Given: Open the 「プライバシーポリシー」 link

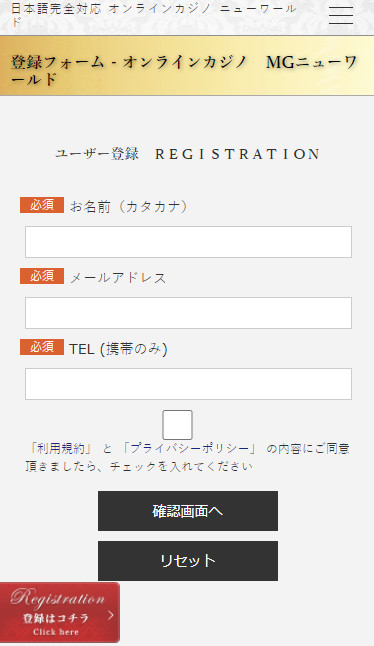Looking at the screenshot, I should [x=189, y=448].
